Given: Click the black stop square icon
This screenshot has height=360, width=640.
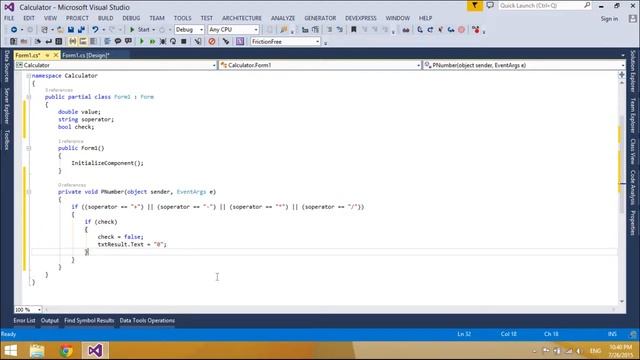Looking at the screenshot, I should [184, 42].
